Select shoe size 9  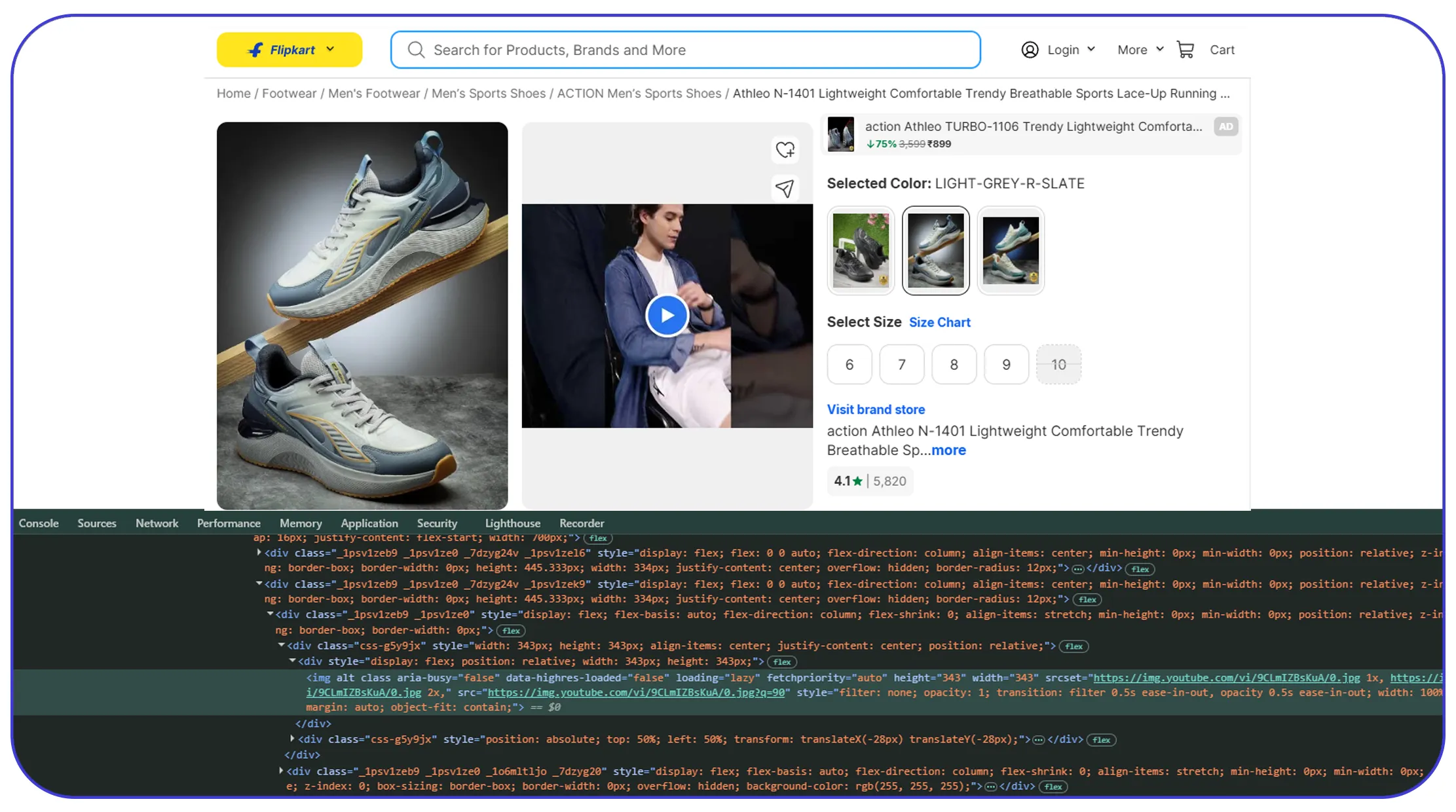tap(1007, 364)
